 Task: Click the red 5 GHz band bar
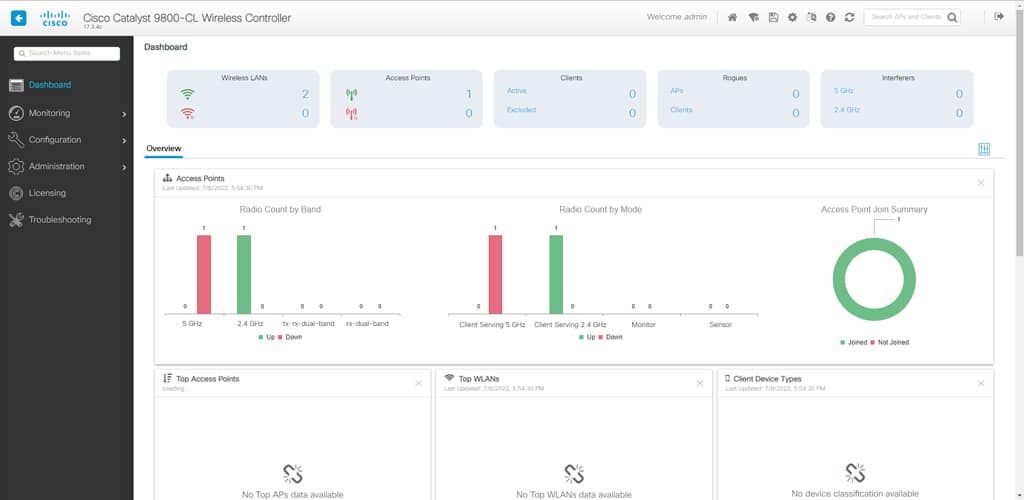(204, 274)
